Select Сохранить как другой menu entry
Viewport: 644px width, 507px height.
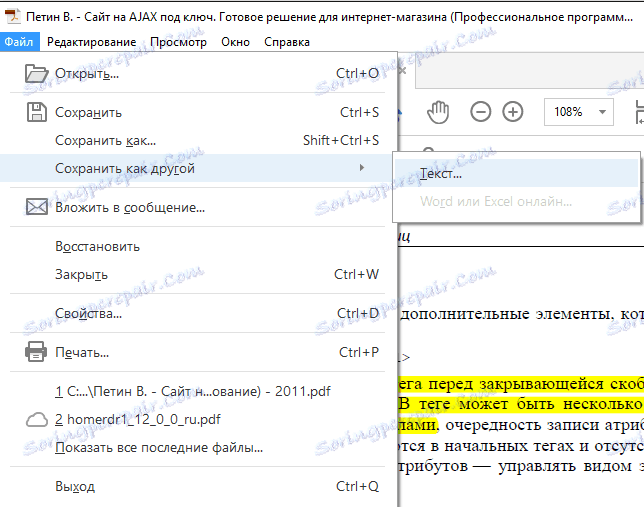click(199, 168)
